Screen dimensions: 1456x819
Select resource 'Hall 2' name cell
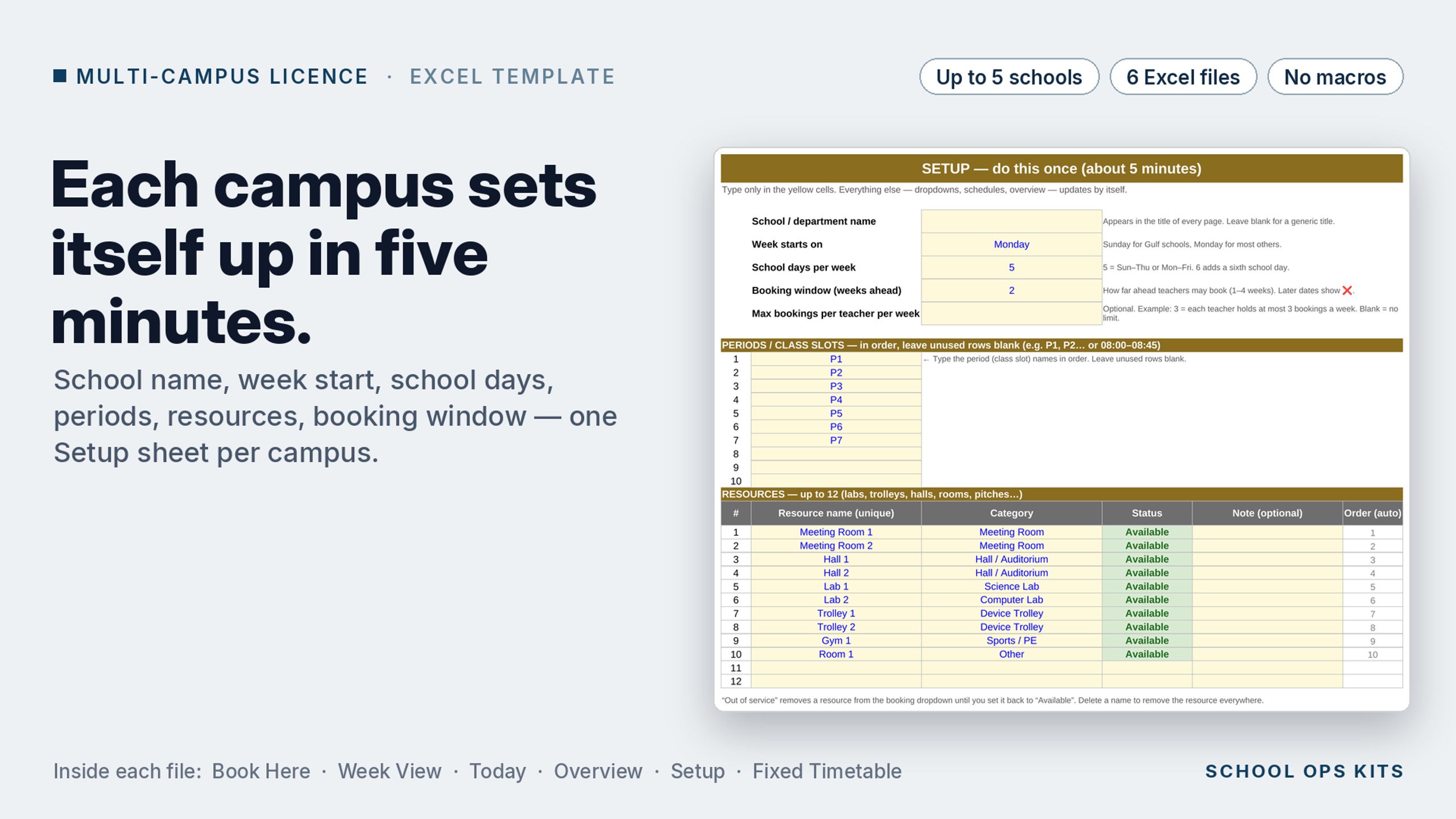(836, 573)
